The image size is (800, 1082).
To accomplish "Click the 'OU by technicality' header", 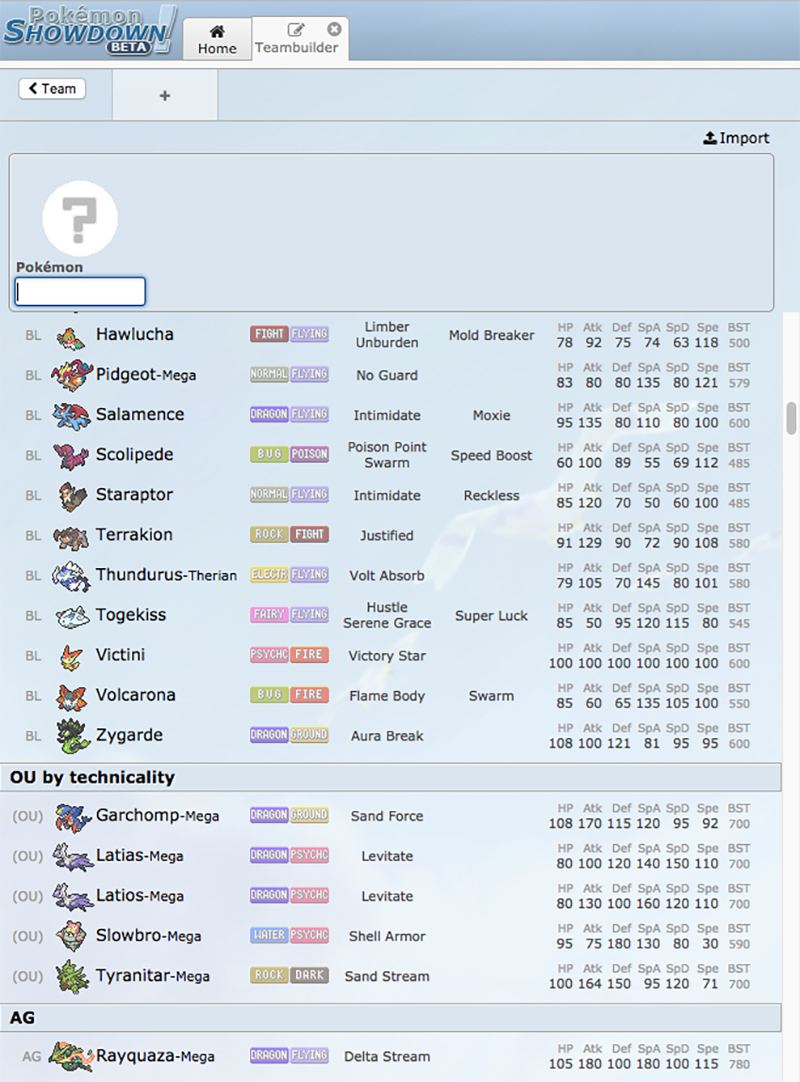I will [x=391, y=777].
